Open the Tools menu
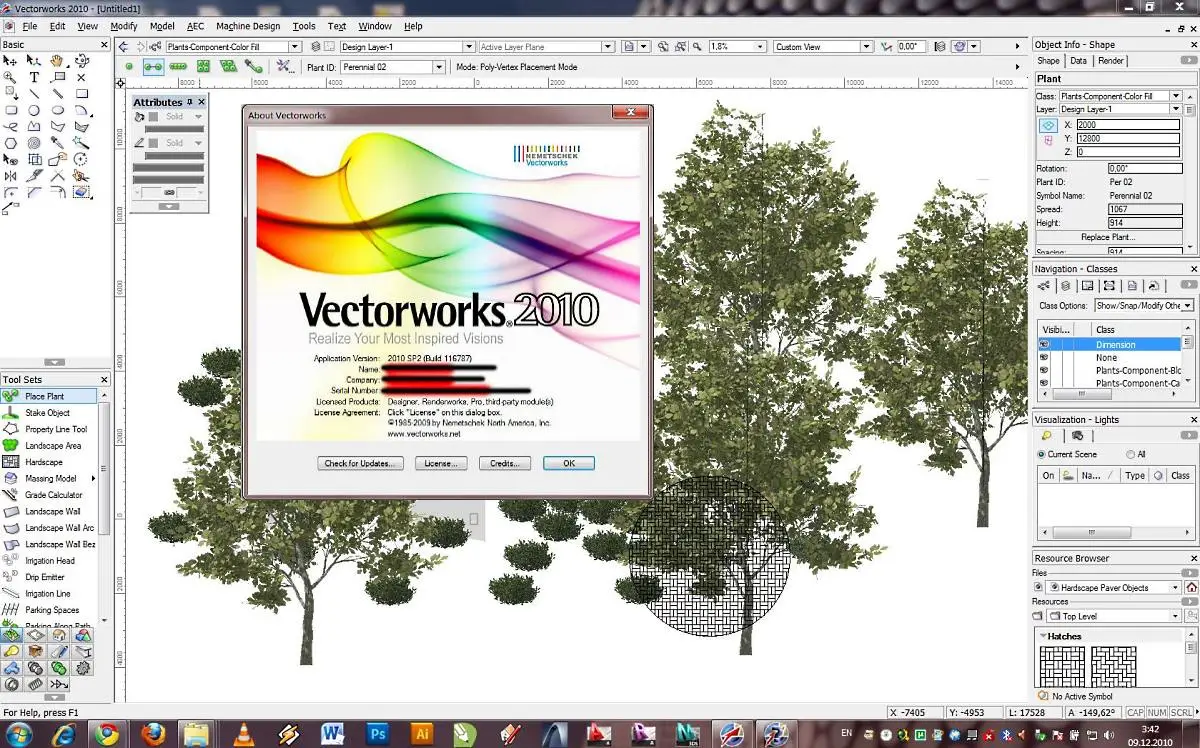The height and width of the screenshot is (748, 1200). 304,26
